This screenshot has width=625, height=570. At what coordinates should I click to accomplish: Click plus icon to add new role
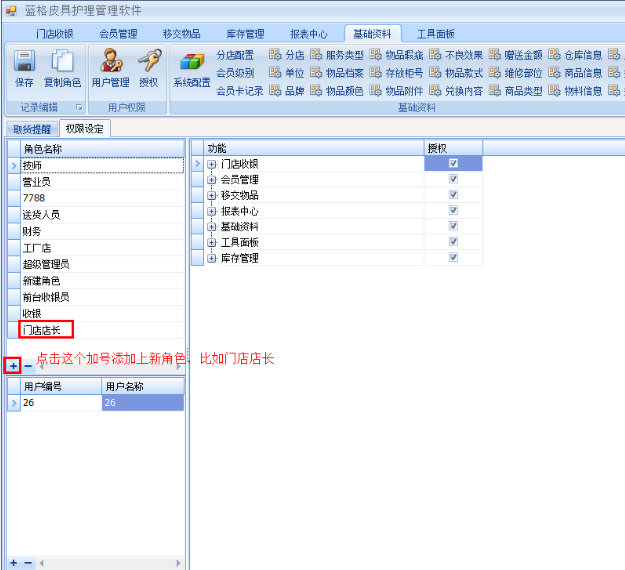pyautogui.click(x=12, y=366)
